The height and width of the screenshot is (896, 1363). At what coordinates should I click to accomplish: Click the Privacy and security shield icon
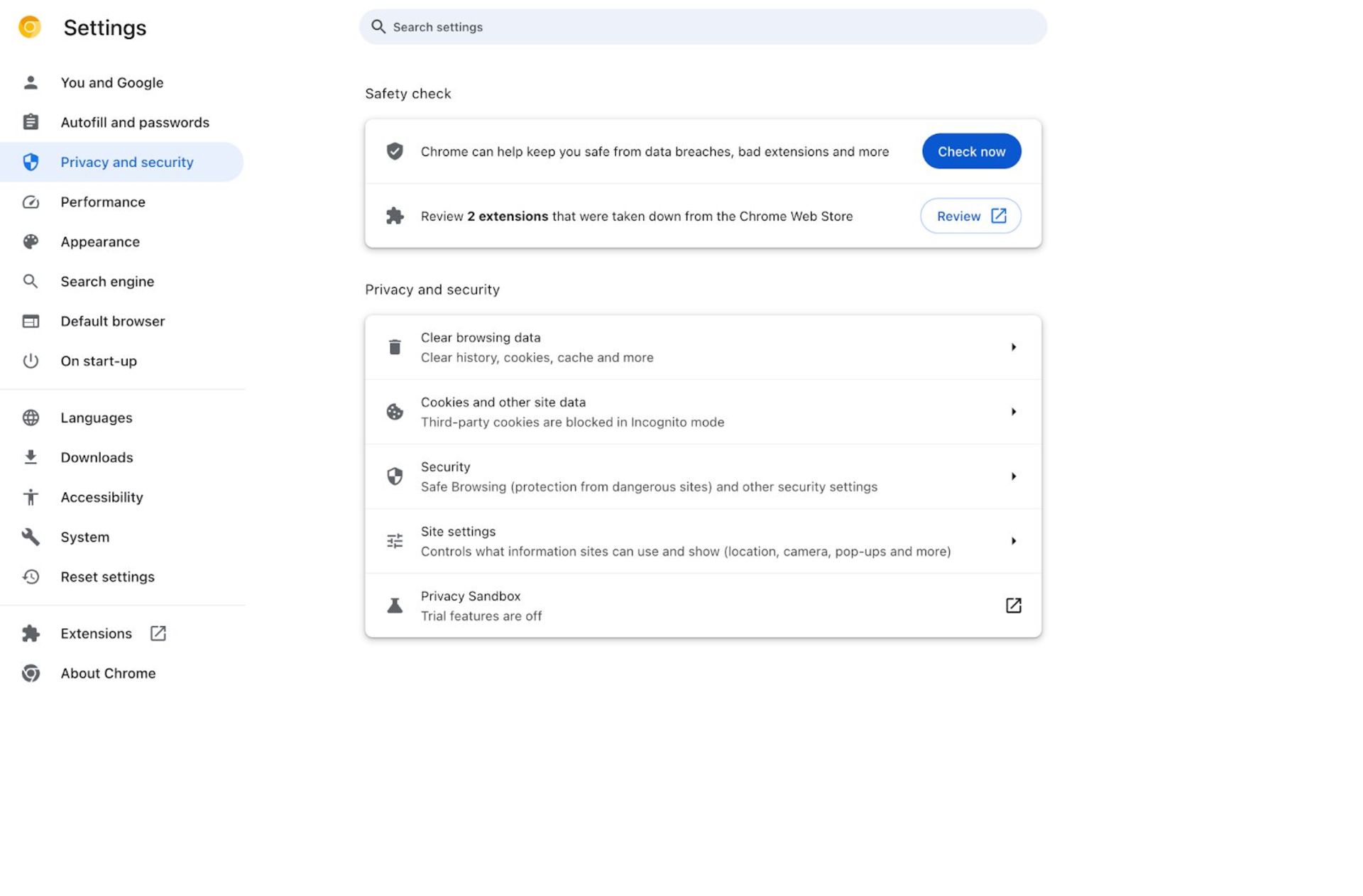pyautogui.click(x=29, y=161)
